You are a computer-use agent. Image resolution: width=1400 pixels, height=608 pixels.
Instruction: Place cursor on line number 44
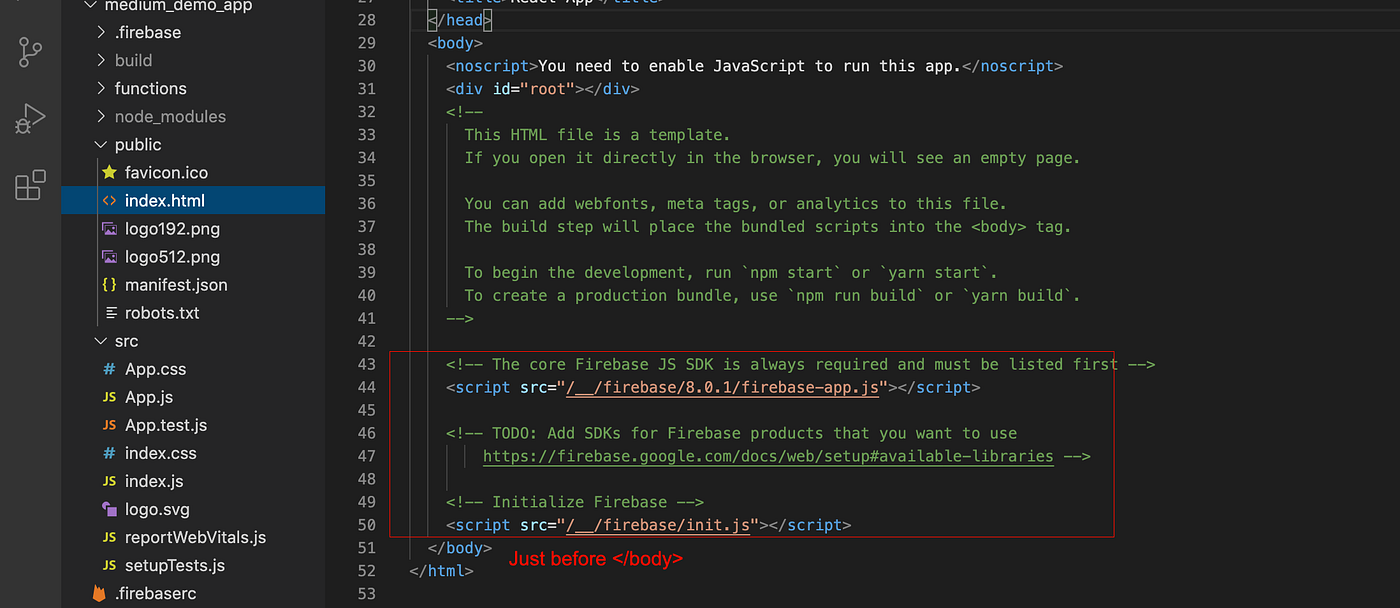[366, 387]
